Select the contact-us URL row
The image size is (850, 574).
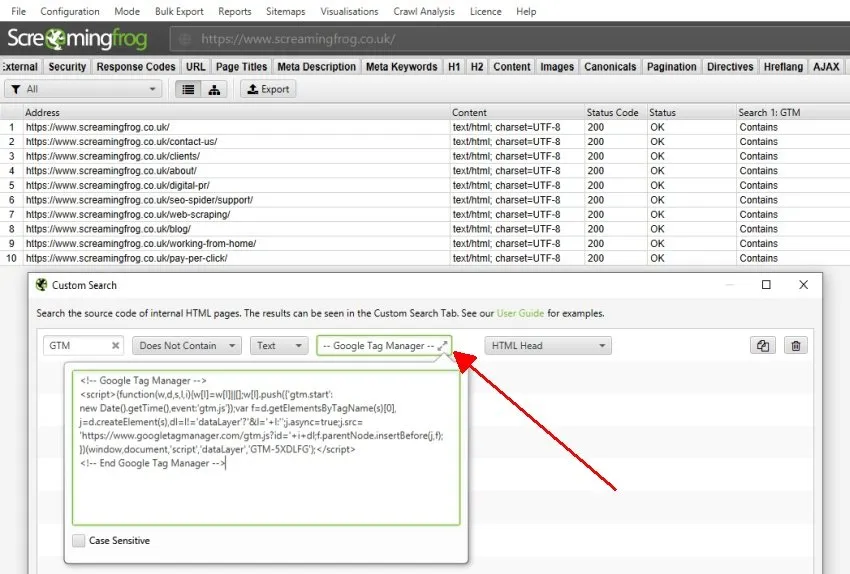click(425, 141)
